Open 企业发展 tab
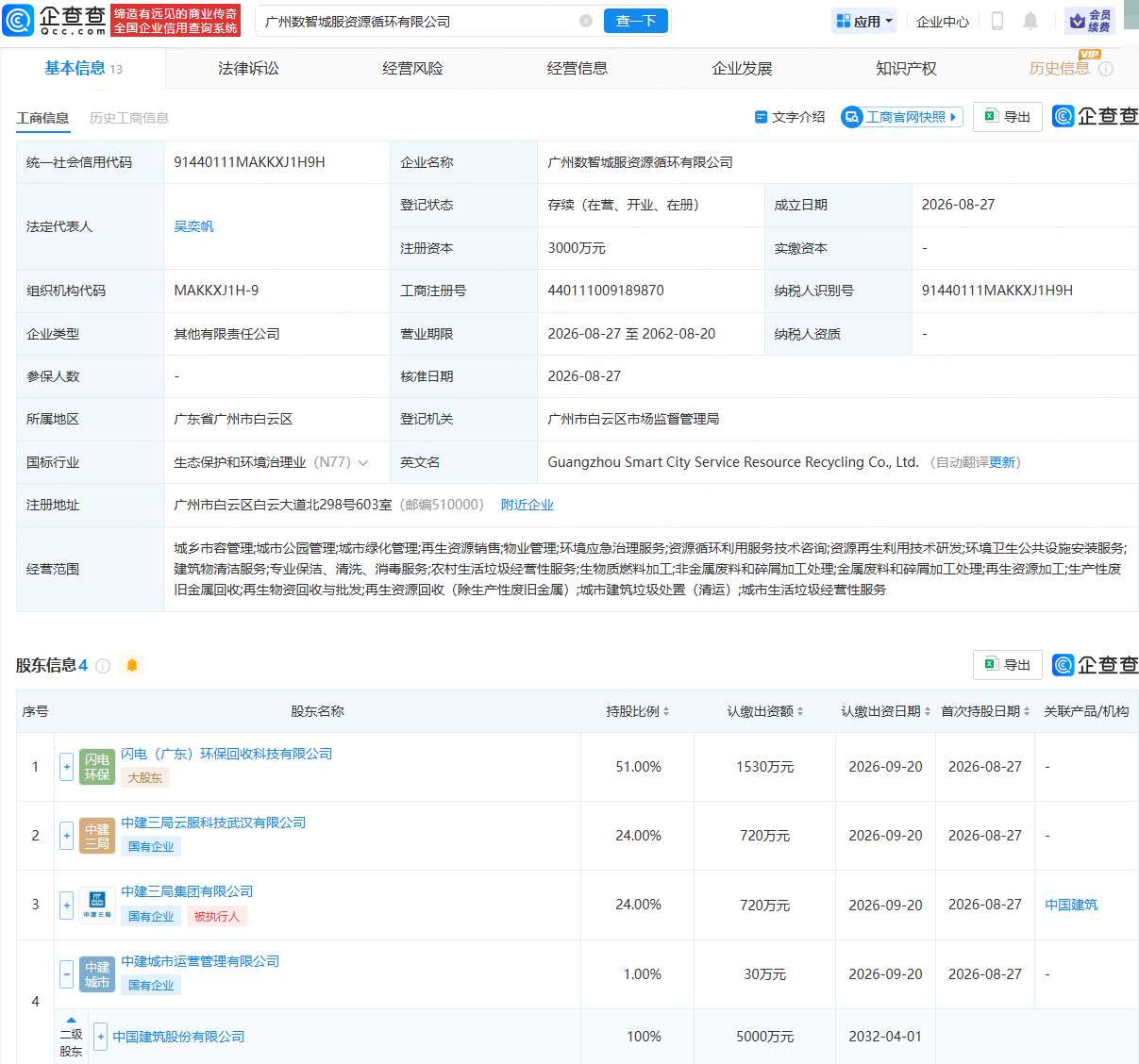1139x1064 pixels. tap(742, 68)
